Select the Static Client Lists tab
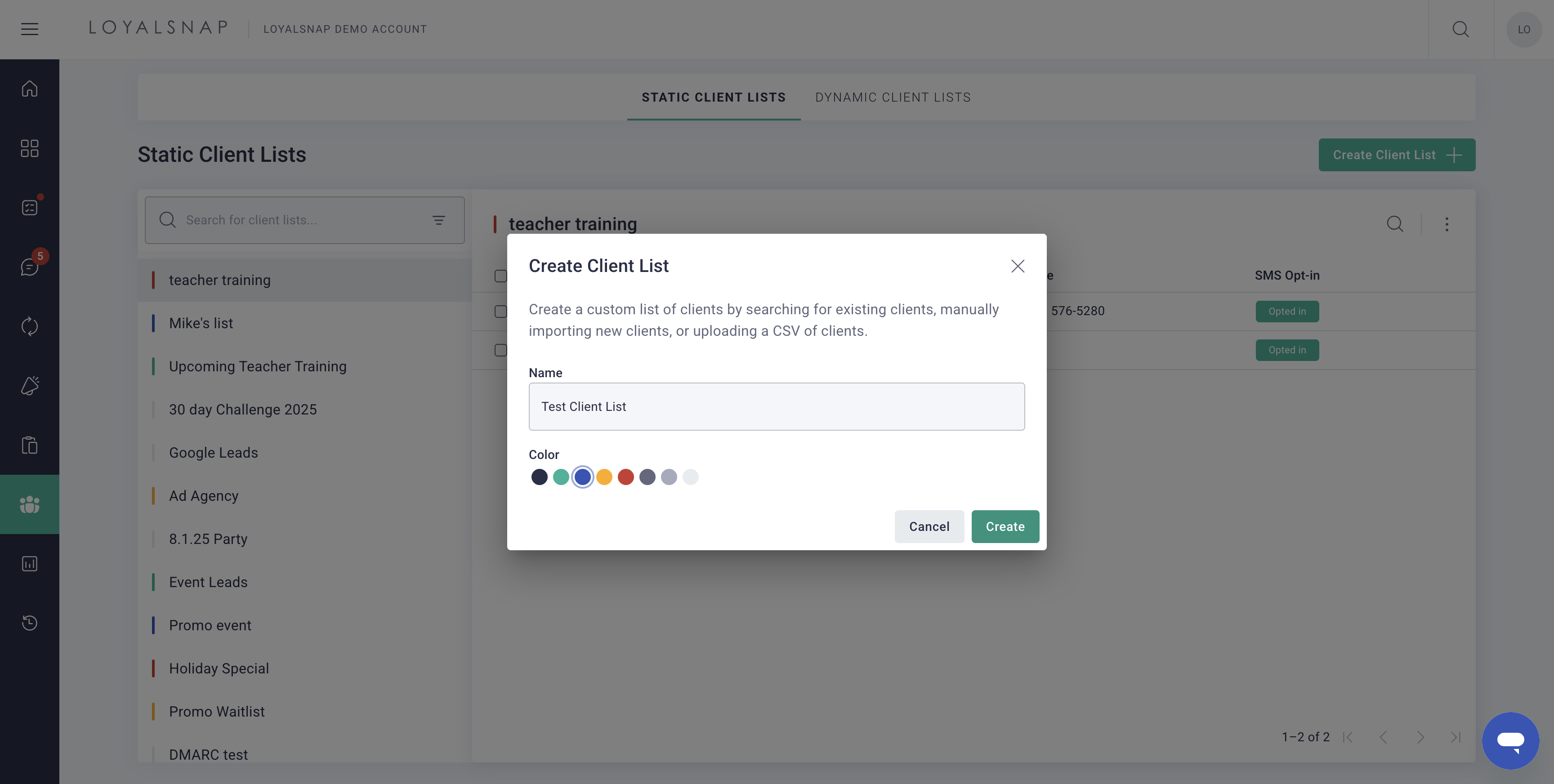This screenshot has height=784, width=1554. pos(714,97)
